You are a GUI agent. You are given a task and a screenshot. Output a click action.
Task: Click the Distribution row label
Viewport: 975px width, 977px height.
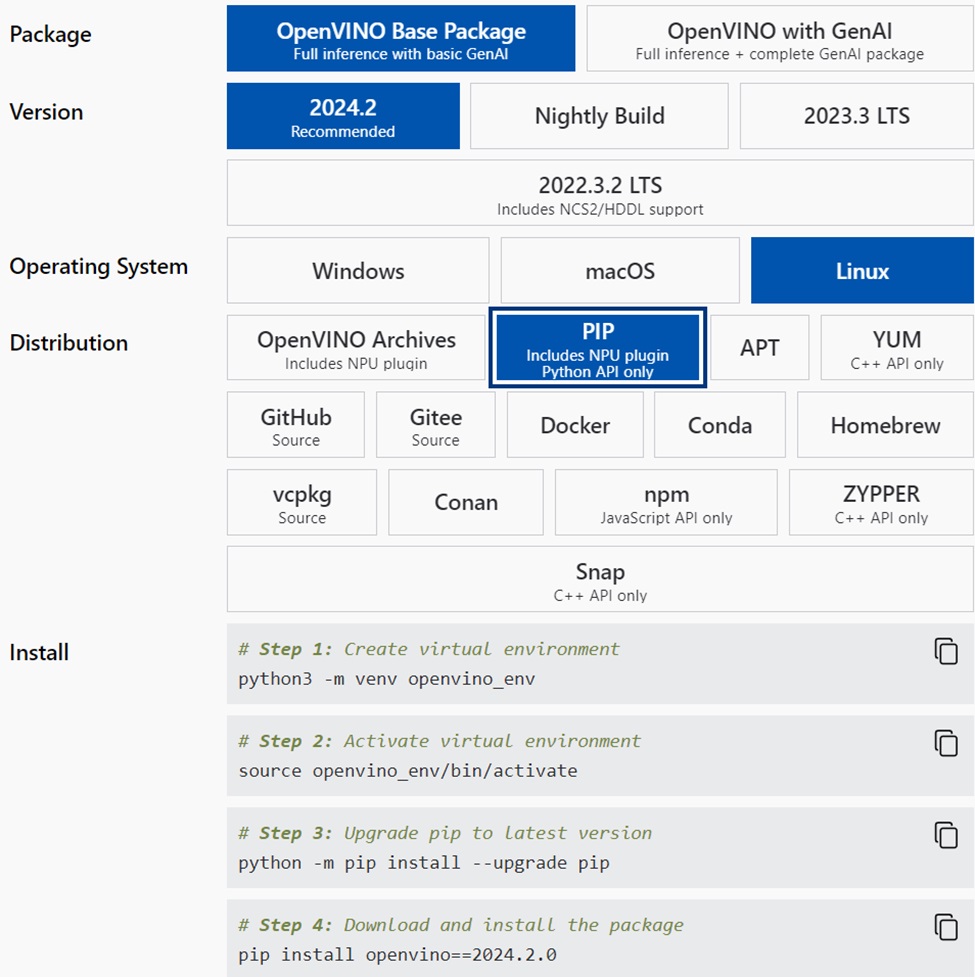69,343
